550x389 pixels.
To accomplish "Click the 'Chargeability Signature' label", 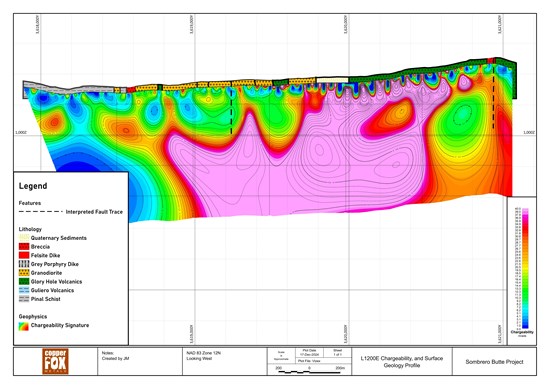I will pyautogui.click(x=60, y=325).
